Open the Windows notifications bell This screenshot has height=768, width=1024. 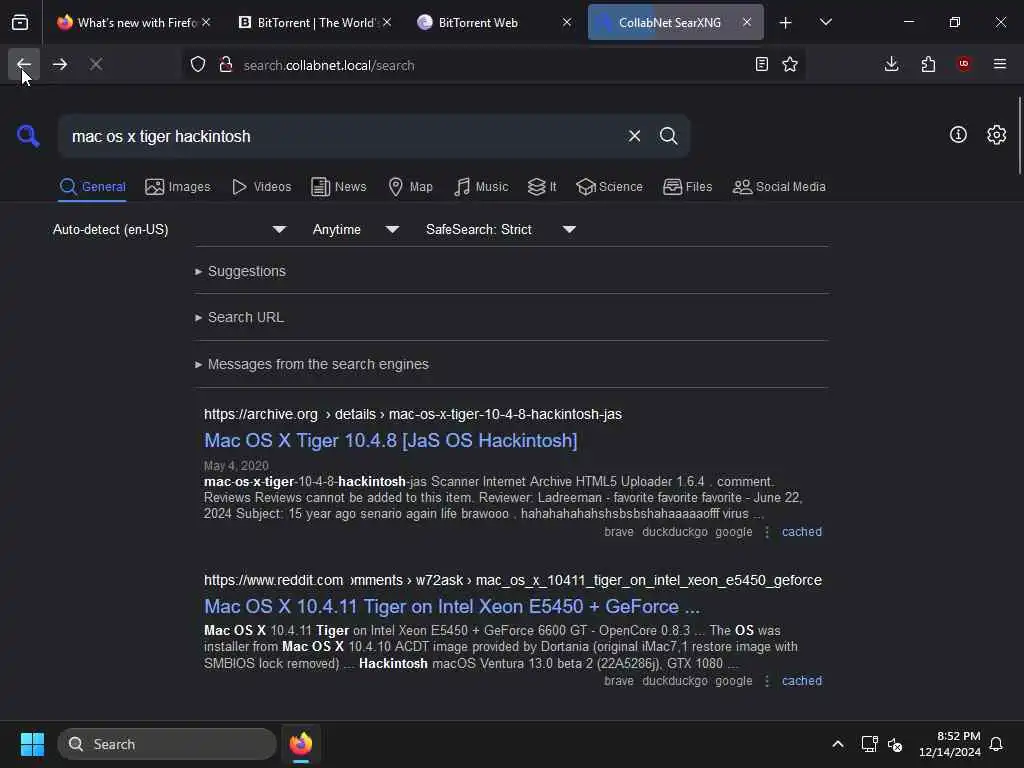coord(996,744)
